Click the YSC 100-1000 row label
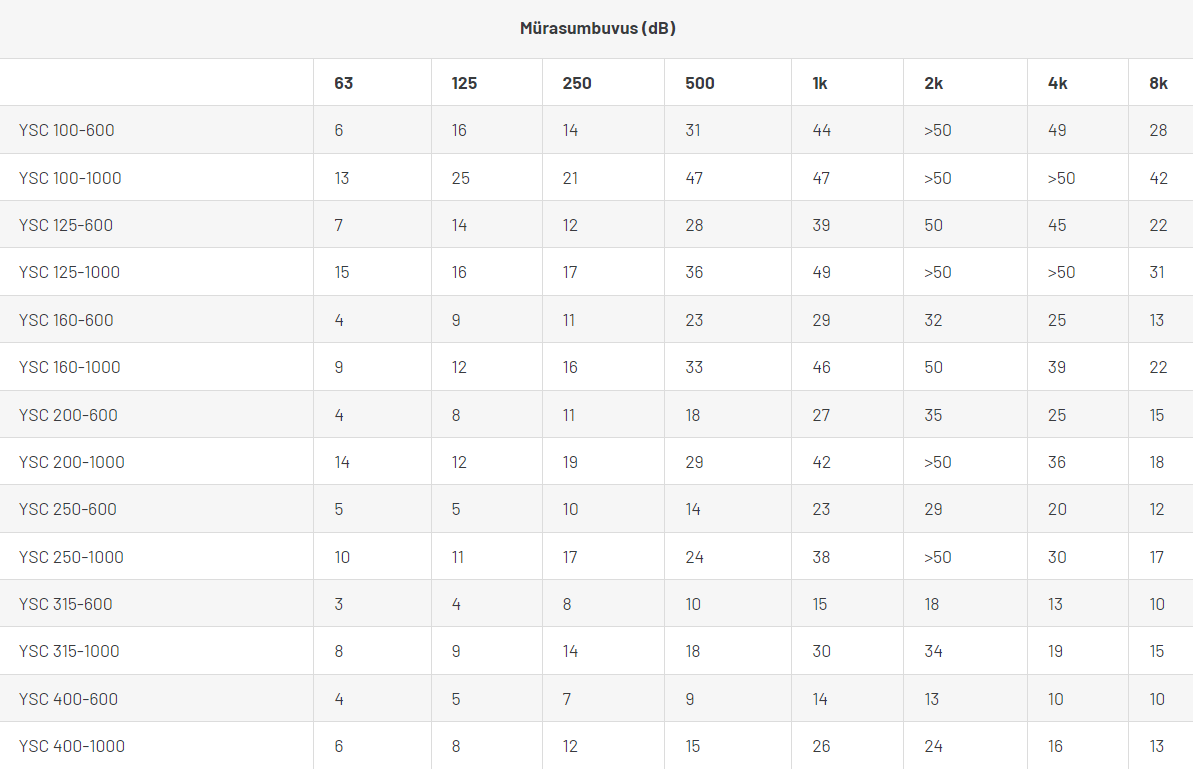The image size is (1193, 769). click(x=70, y=178)
